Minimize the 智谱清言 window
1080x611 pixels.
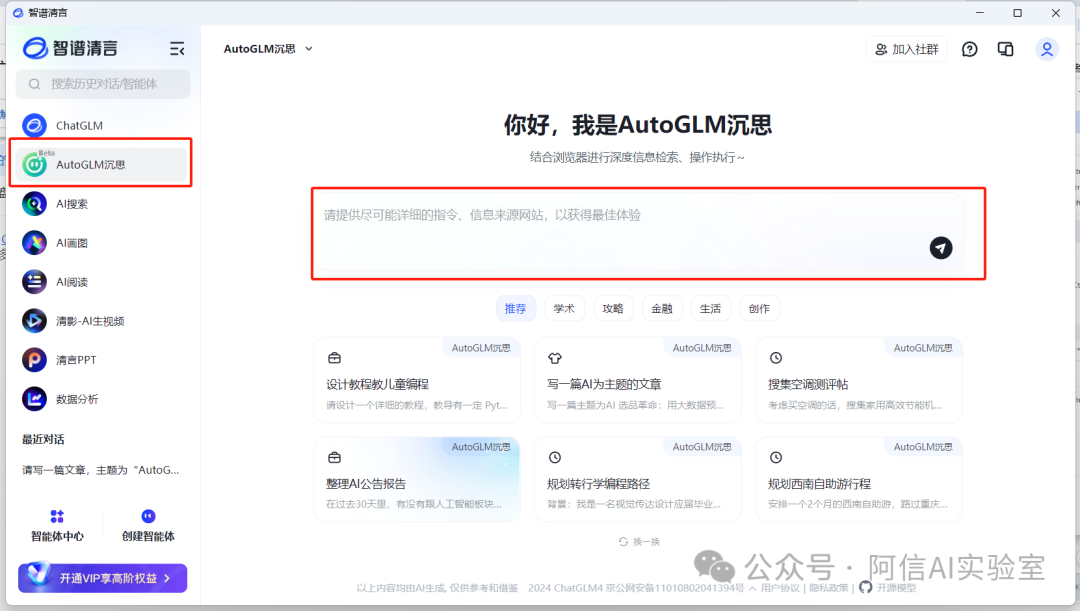point(979,12)
